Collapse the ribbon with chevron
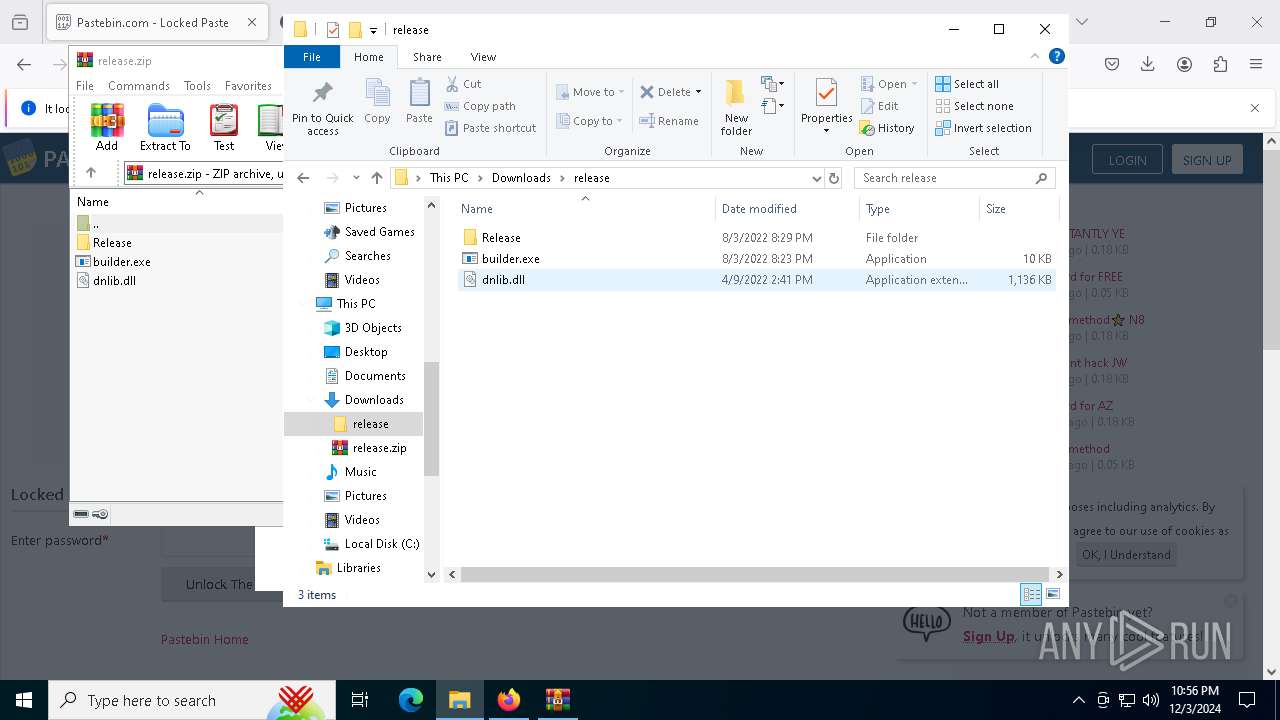Viewport: 1280px width, 720px height. point(1035,57)
